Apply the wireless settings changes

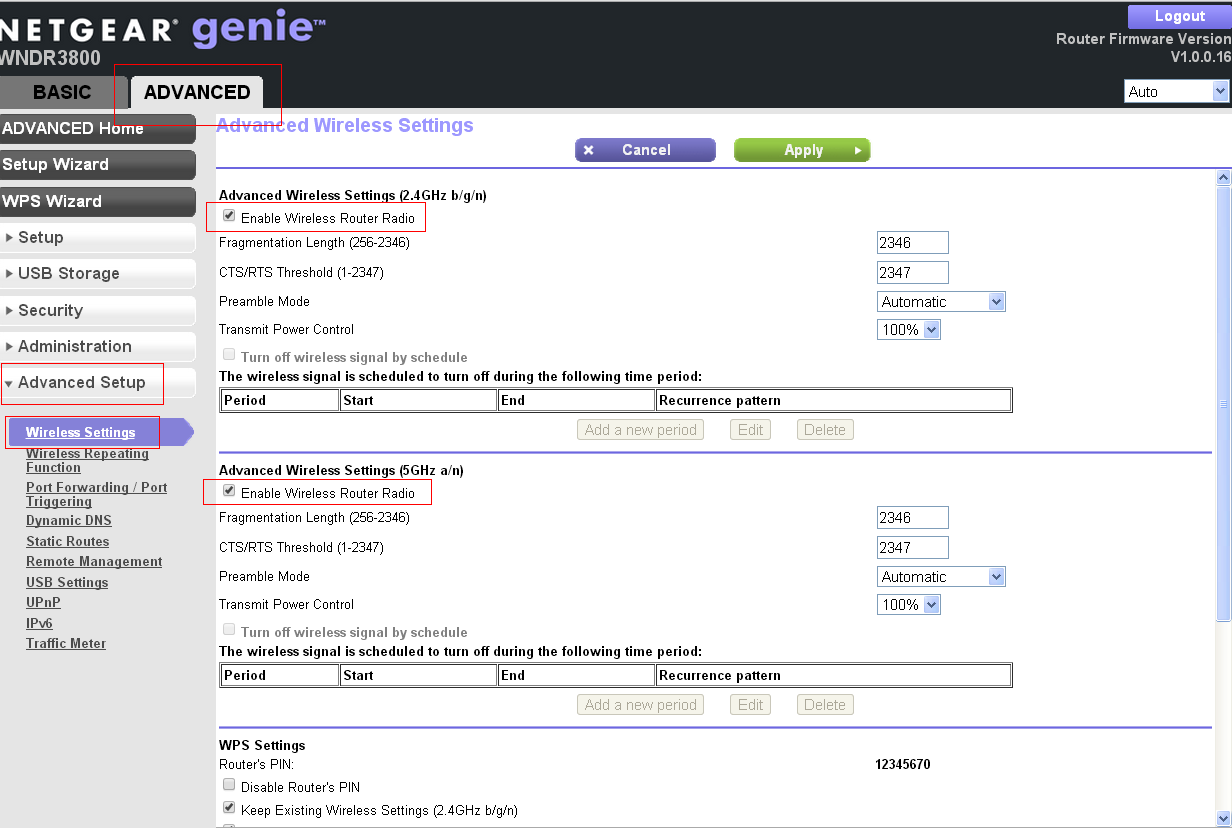[x=802, y=150]
